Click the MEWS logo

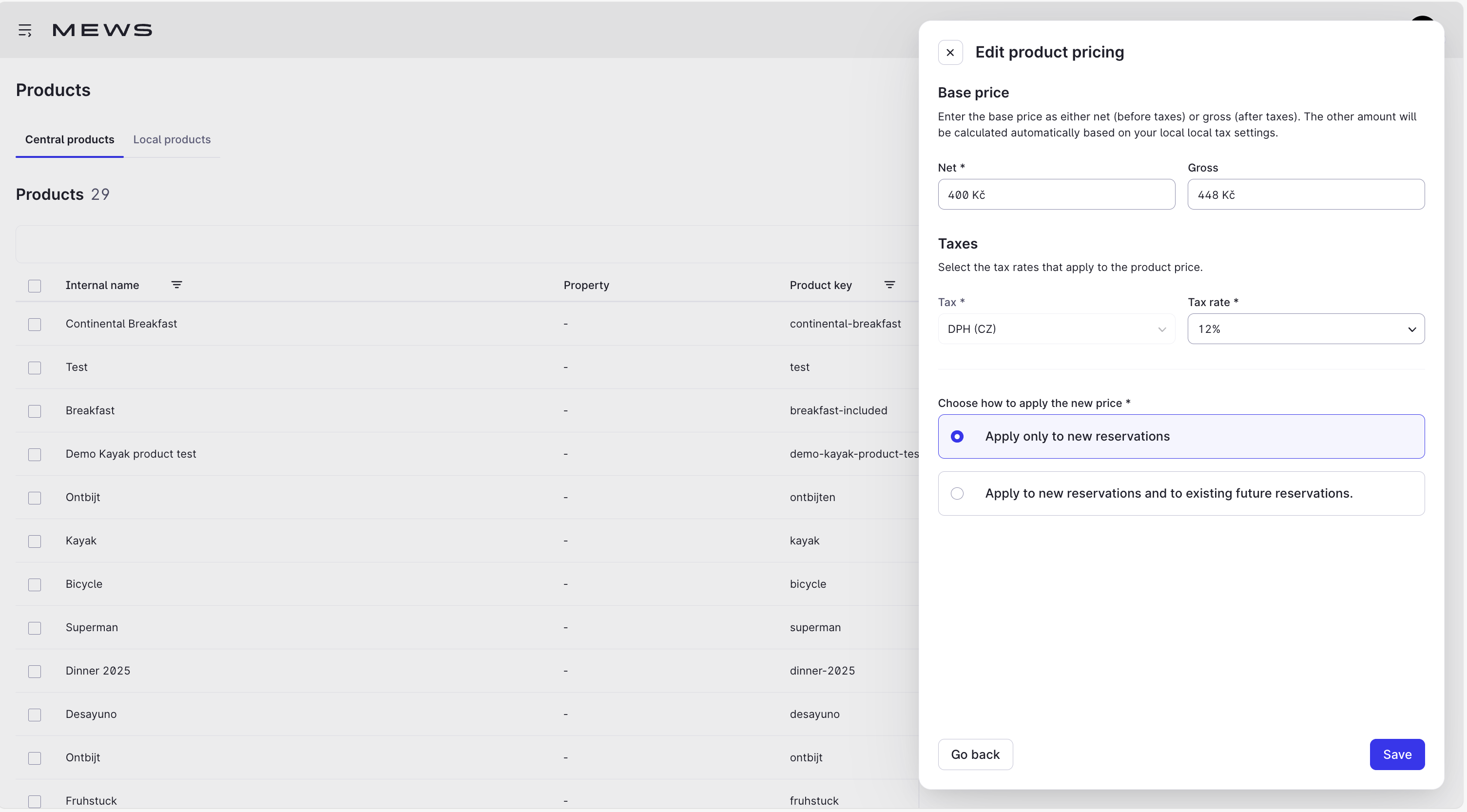click(x=102, y=30)
